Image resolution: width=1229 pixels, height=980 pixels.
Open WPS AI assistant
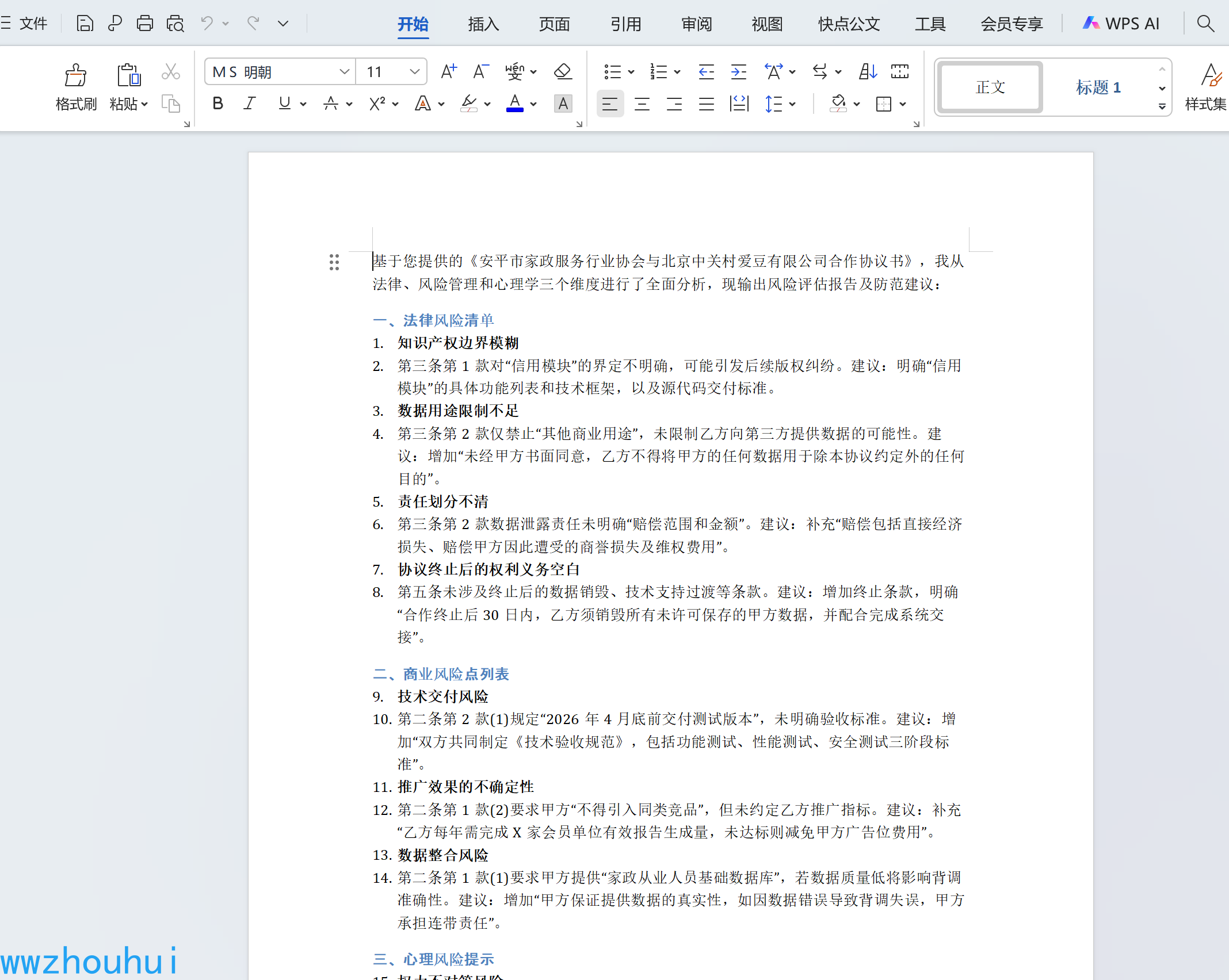(1121, 24)
